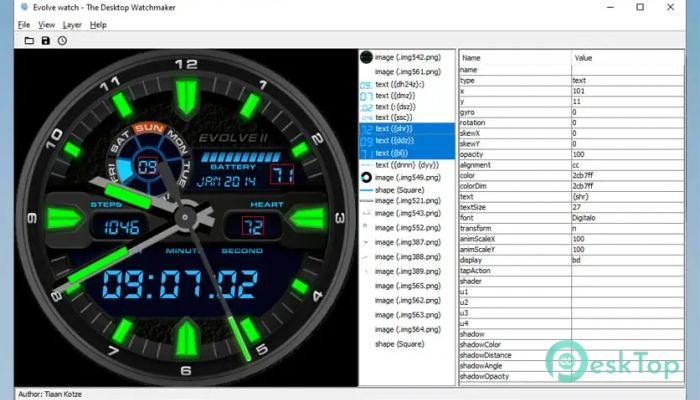Open the Help menu
Image resolution: width=700 pixels, height=400 pixels.
(98, 25)
